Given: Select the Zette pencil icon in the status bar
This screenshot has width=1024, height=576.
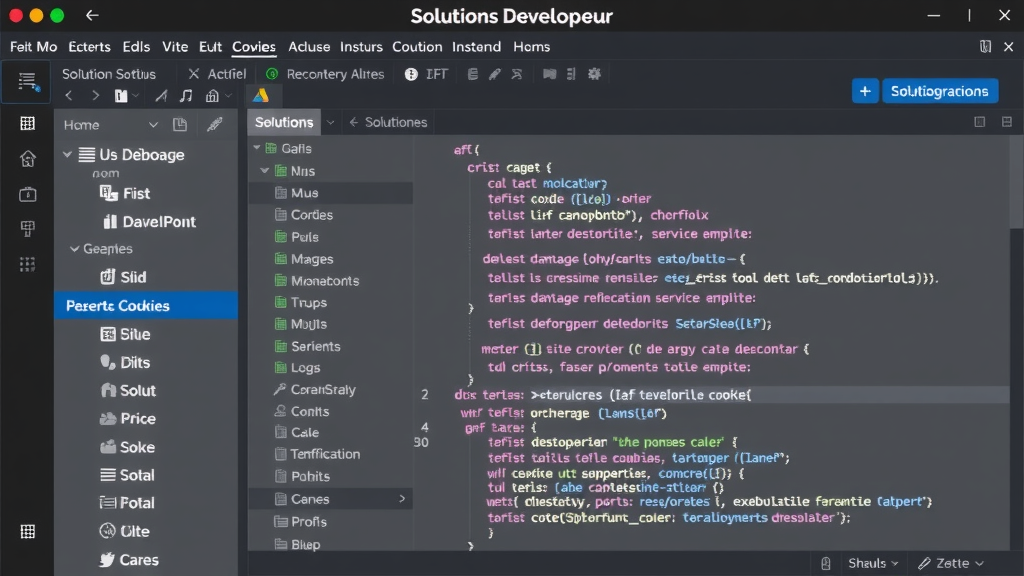Looking at the screenshot, I should [x=925, y=562].
